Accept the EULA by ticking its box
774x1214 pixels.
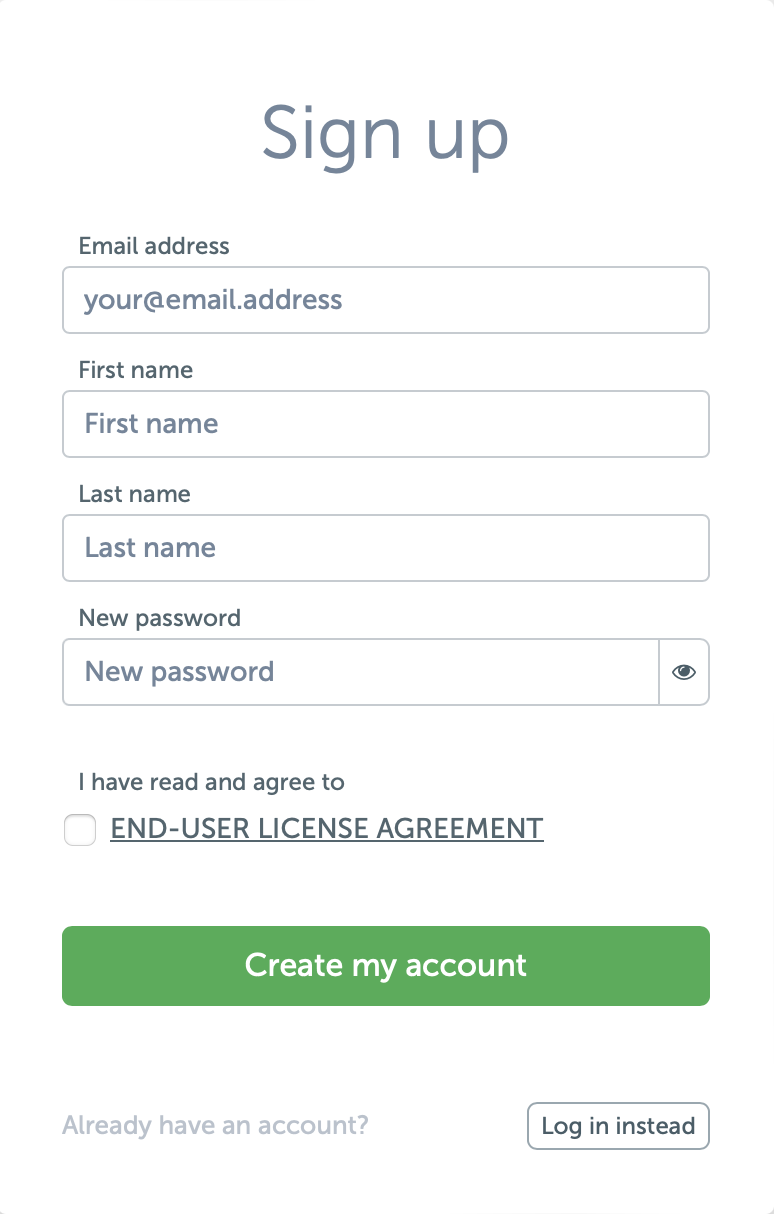click(80, 830)
